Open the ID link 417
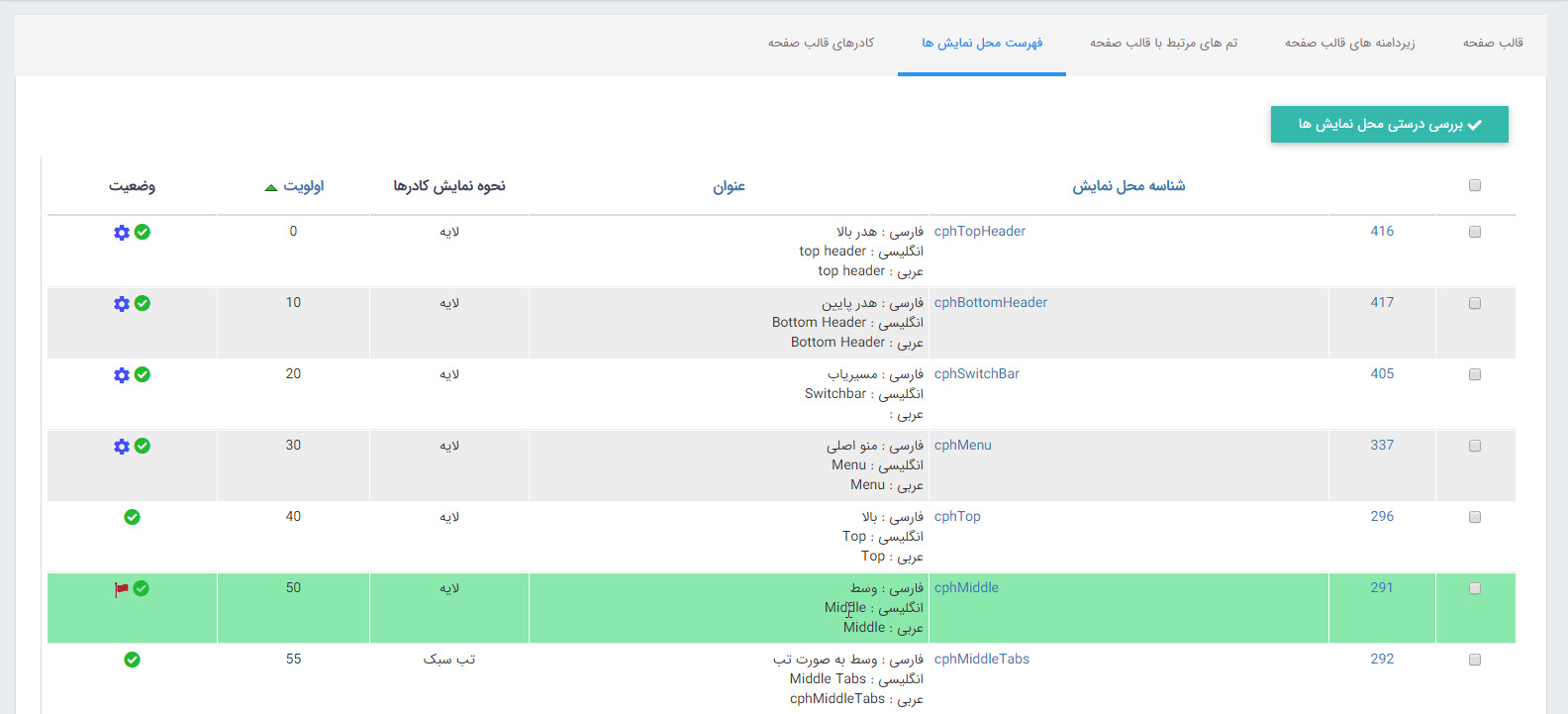Image resolution: width=1568 pixels, height=714 pixels. (1382, 302)
